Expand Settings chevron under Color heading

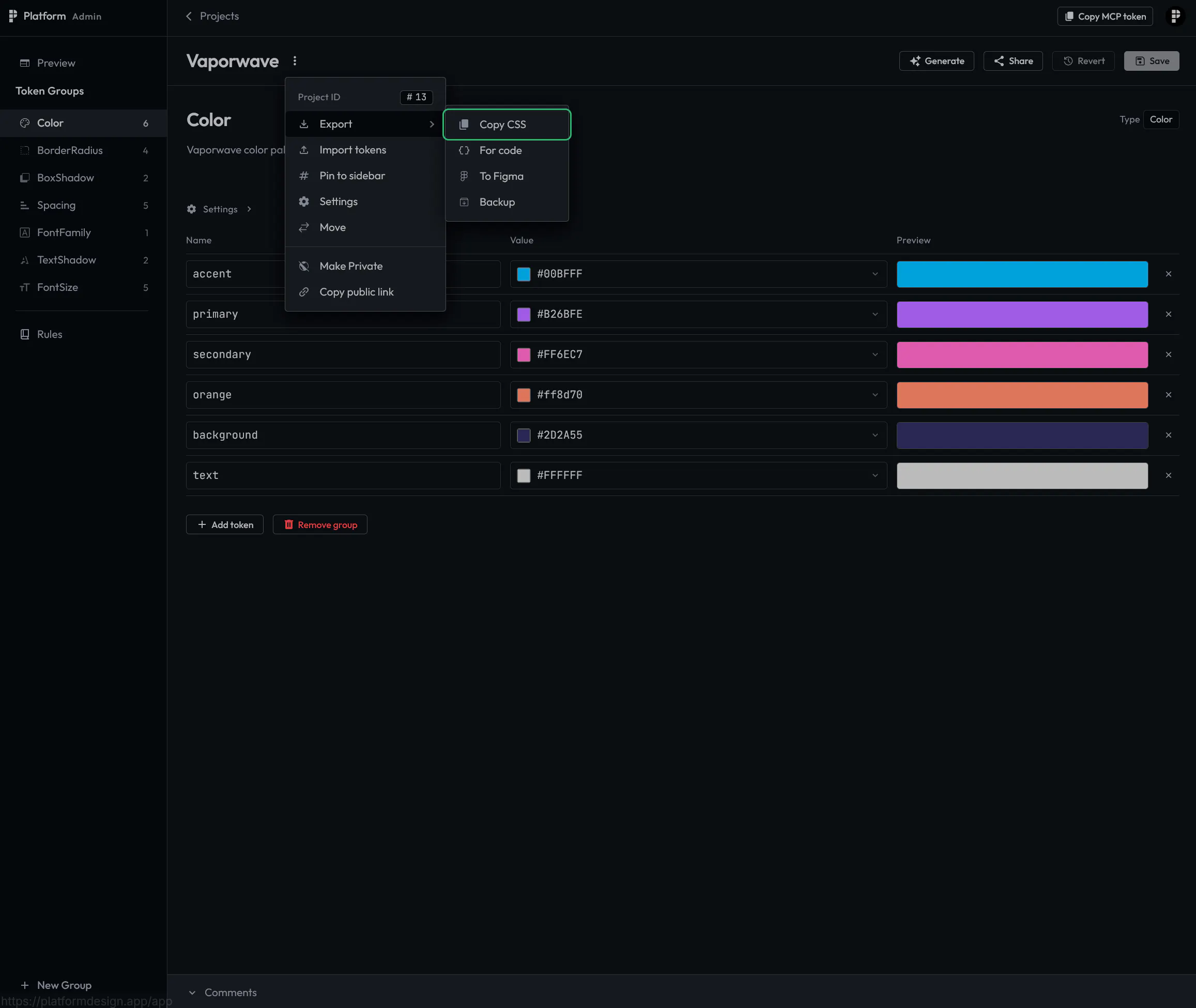click(249, 209)
